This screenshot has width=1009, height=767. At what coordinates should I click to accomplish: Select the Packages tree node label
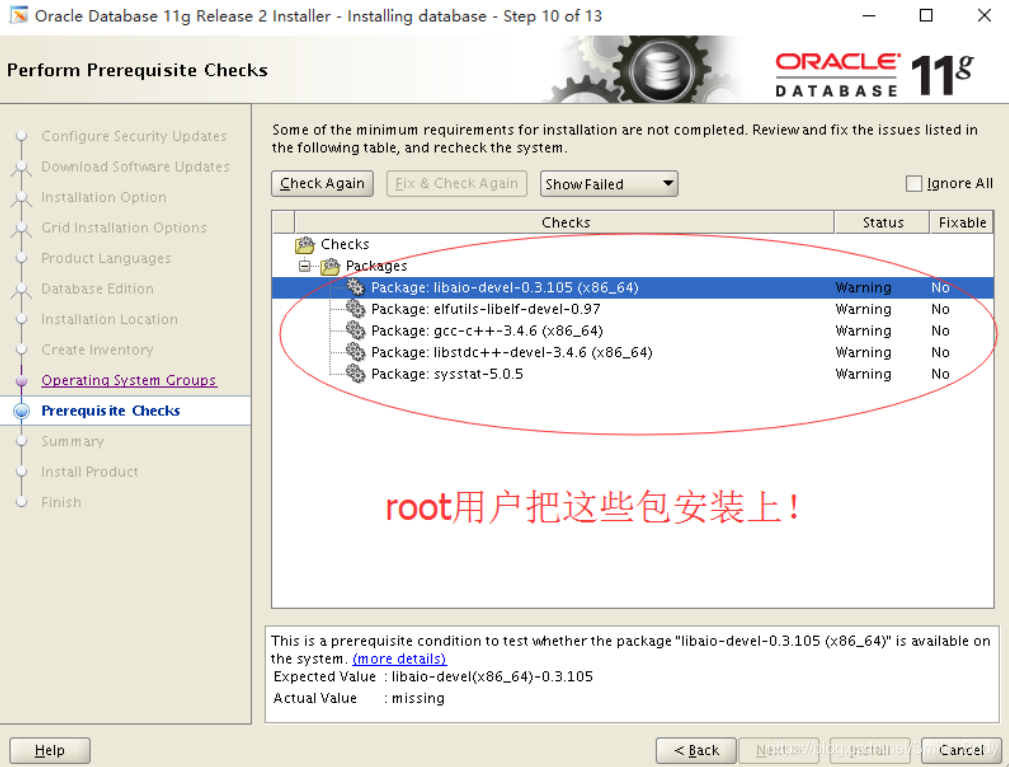pos(376,266)
